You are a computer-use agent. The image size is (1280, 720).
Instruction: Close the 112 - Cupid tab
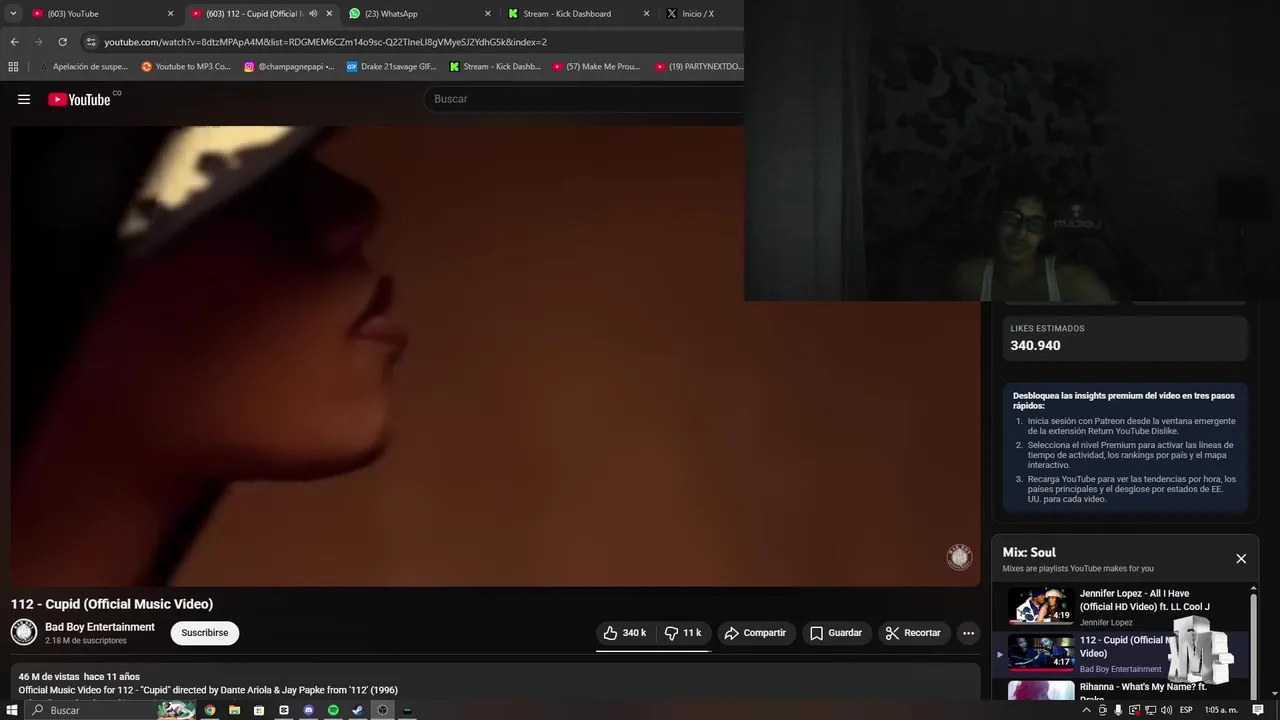329,14
